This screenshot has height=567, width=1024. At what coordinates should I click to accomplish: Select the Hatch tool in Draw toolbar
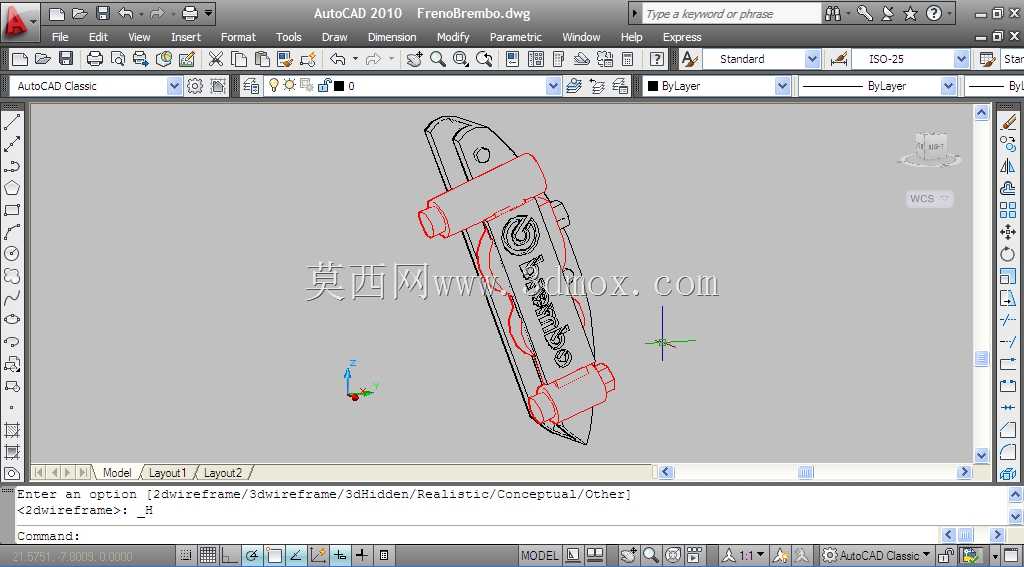pos(12,430)
